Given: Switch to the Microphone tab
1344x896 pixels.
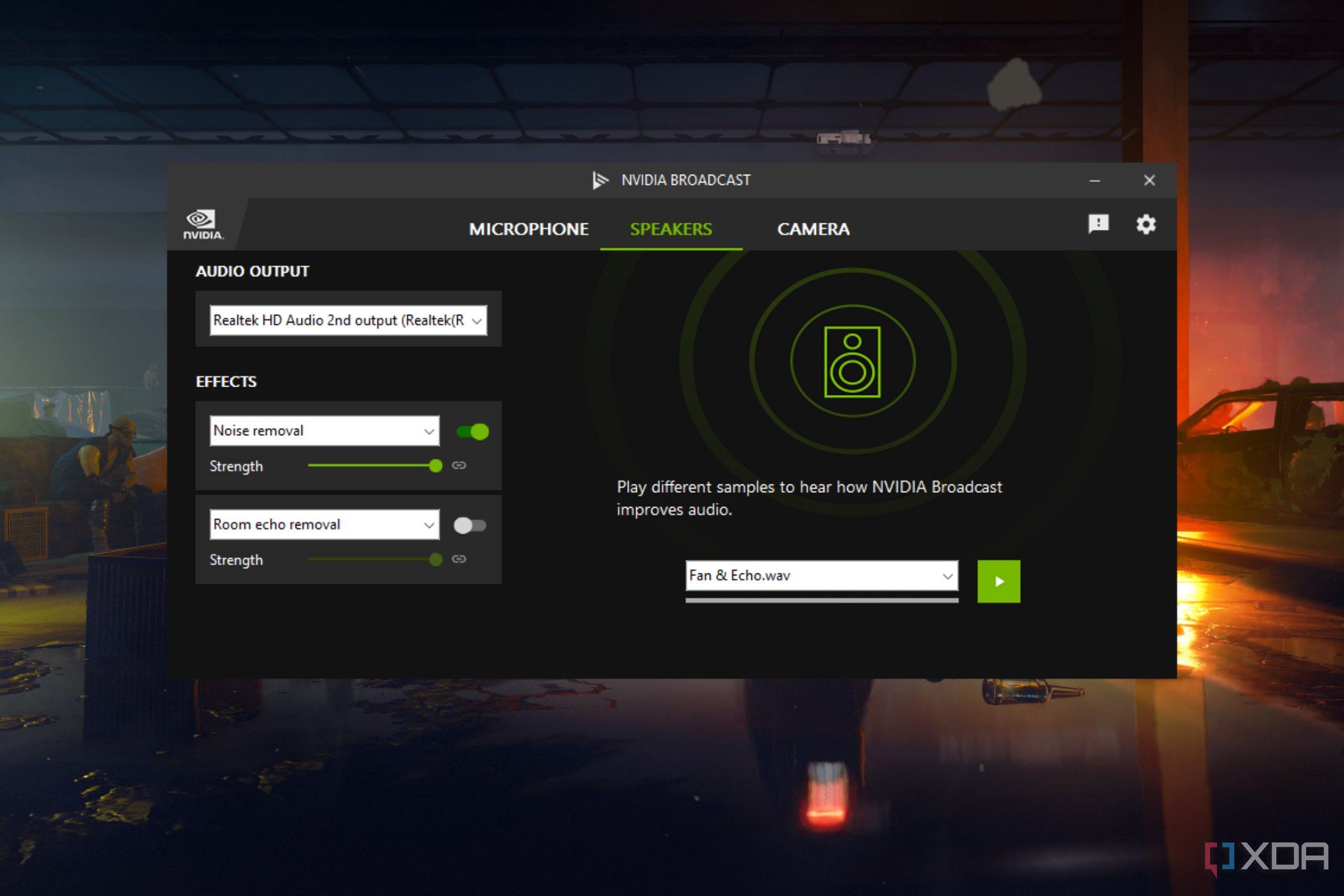Looking at the screenshot, I should (x=529, y=229).
